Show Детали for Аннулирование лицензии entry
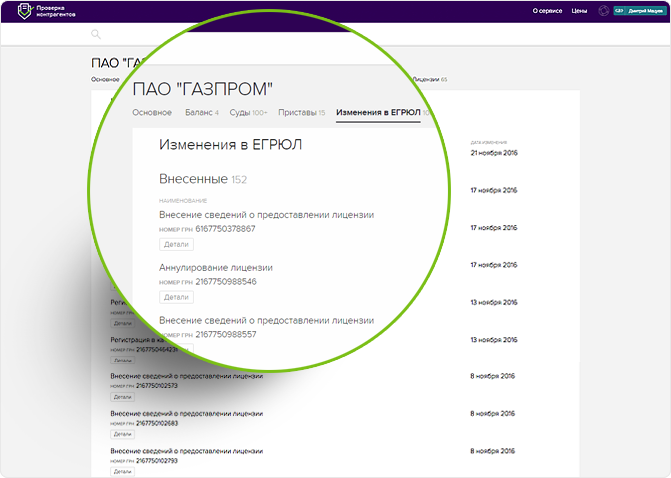 pos(176,297)
